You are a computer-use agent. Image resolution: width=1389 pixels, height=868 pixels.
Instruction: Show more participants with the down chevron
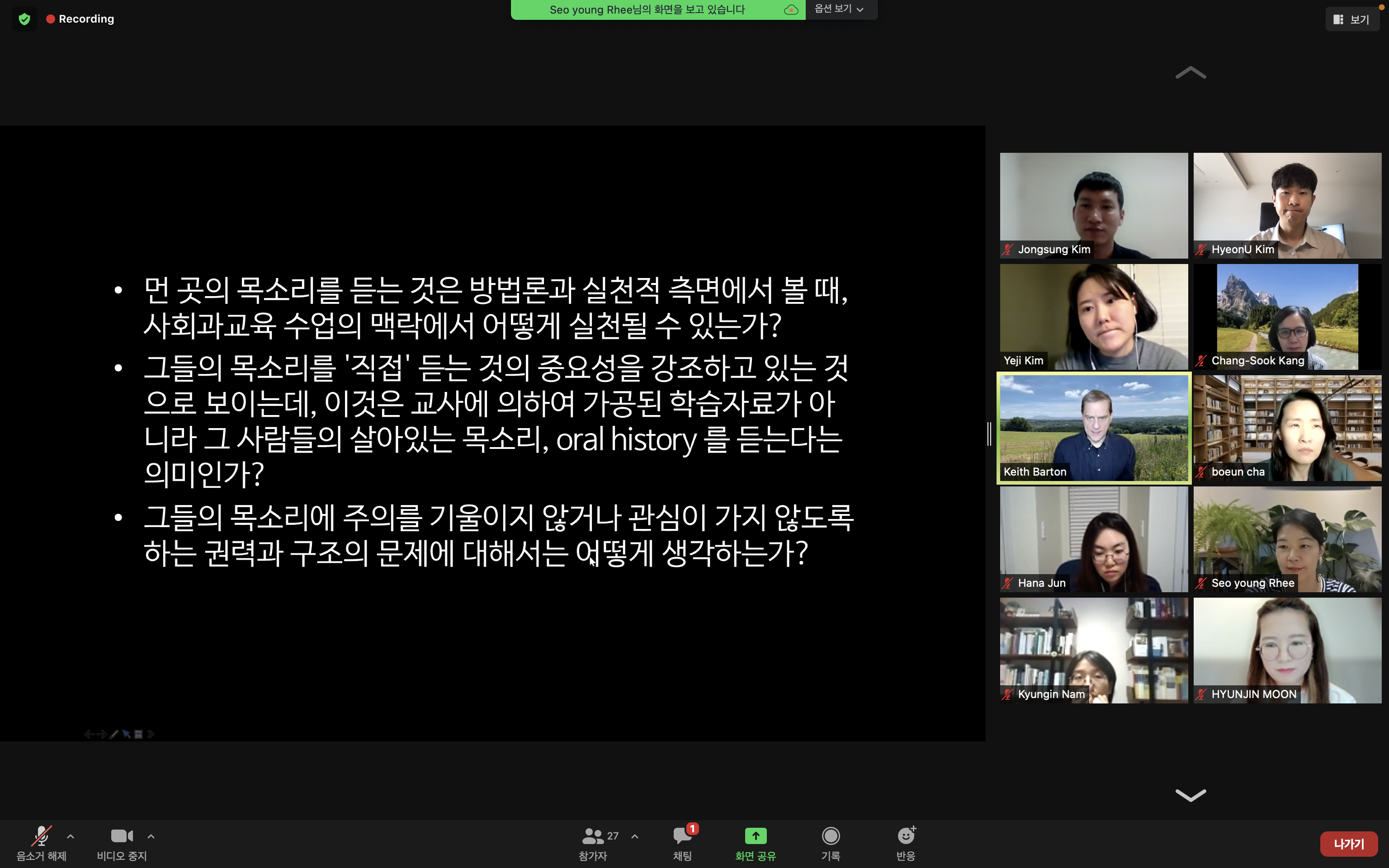click(1191, 795)
